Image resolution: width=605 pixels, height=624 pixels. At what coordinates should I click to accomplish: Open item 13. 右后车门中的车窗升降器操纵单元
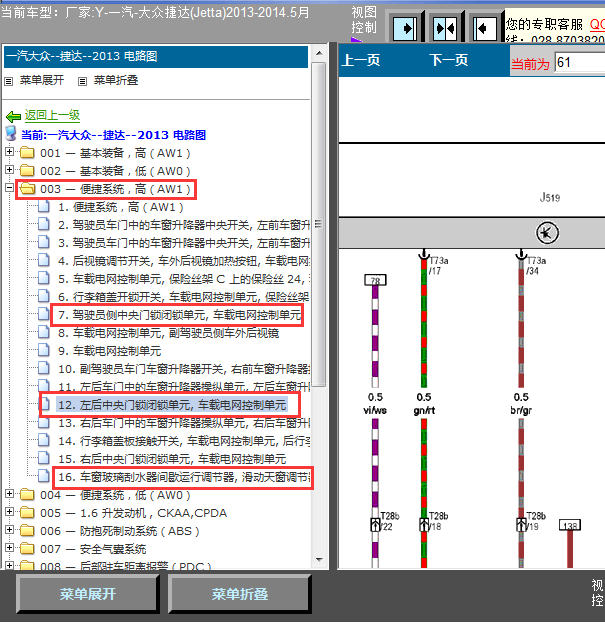[184, 423]
